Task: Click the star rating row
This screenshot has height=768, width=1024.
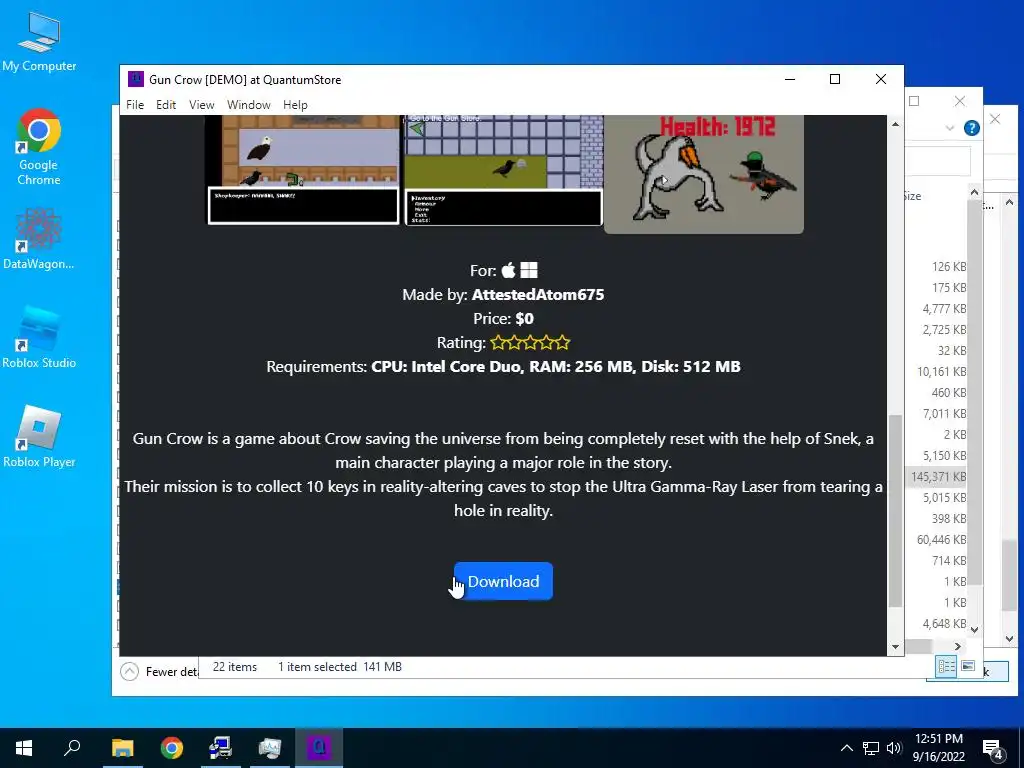Action: [x=530, y=342]
